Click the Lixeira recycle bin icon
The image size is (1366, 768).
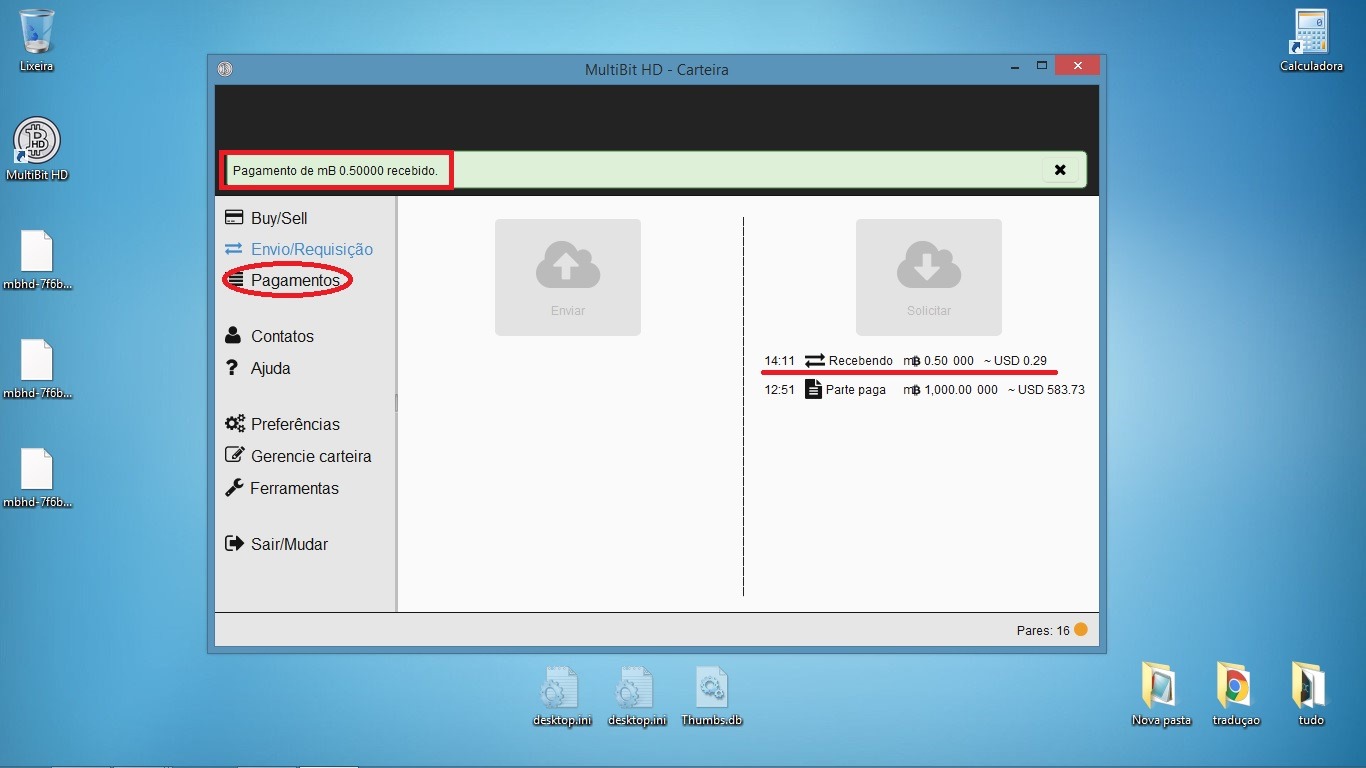click(x=37, y=34)
